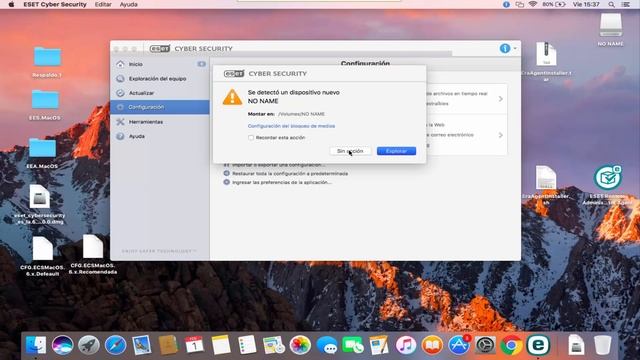640x360 pixels.
Task: Open Configuración del bloqueo de medios link
Action: 291,126
